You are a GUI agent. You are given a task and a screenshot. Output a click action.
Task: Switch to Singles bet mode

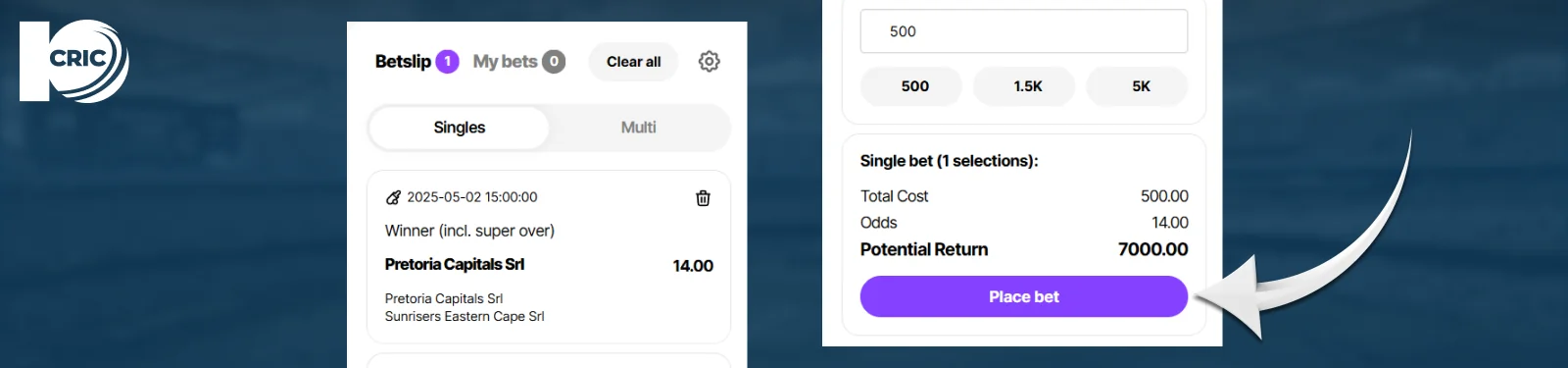460,128
